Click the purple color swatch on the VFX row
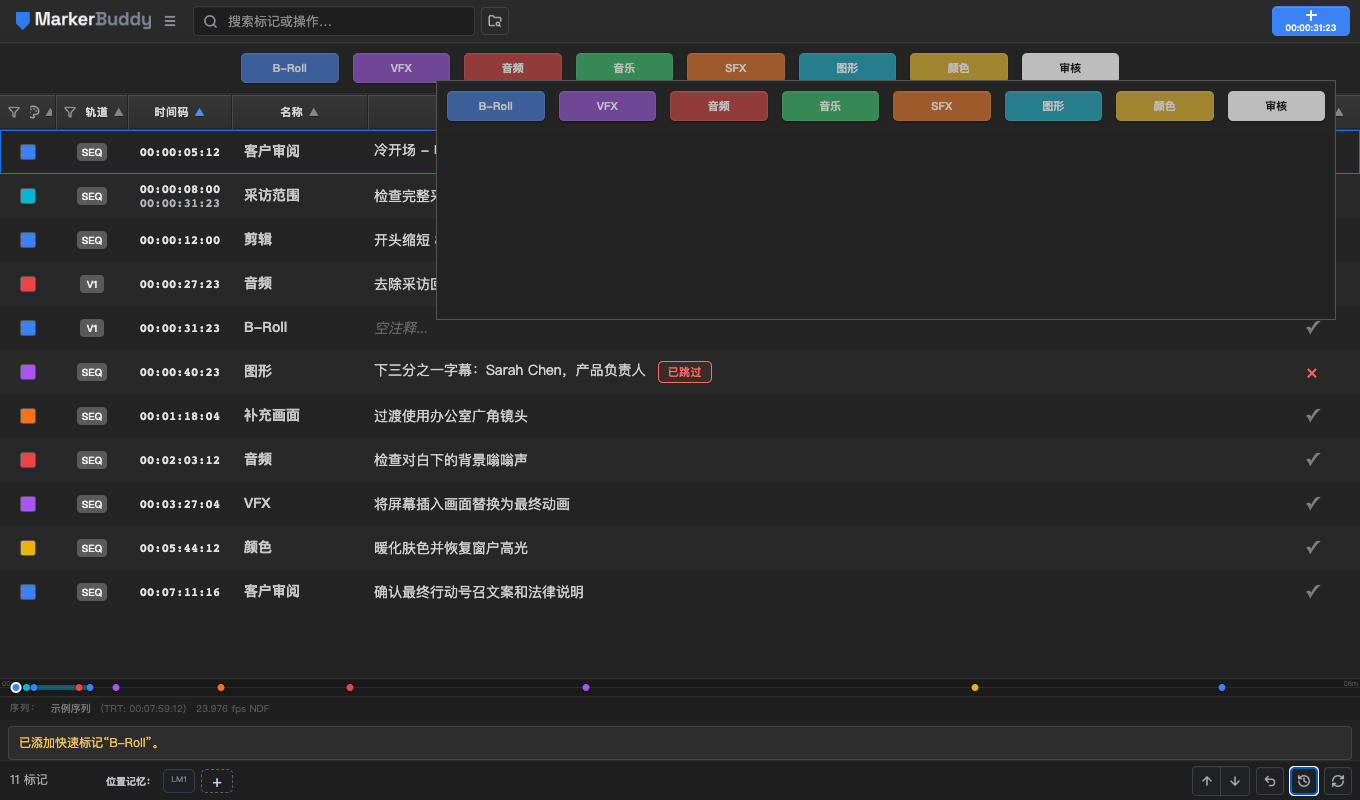The image size is (1360, 800). (28, 504)
